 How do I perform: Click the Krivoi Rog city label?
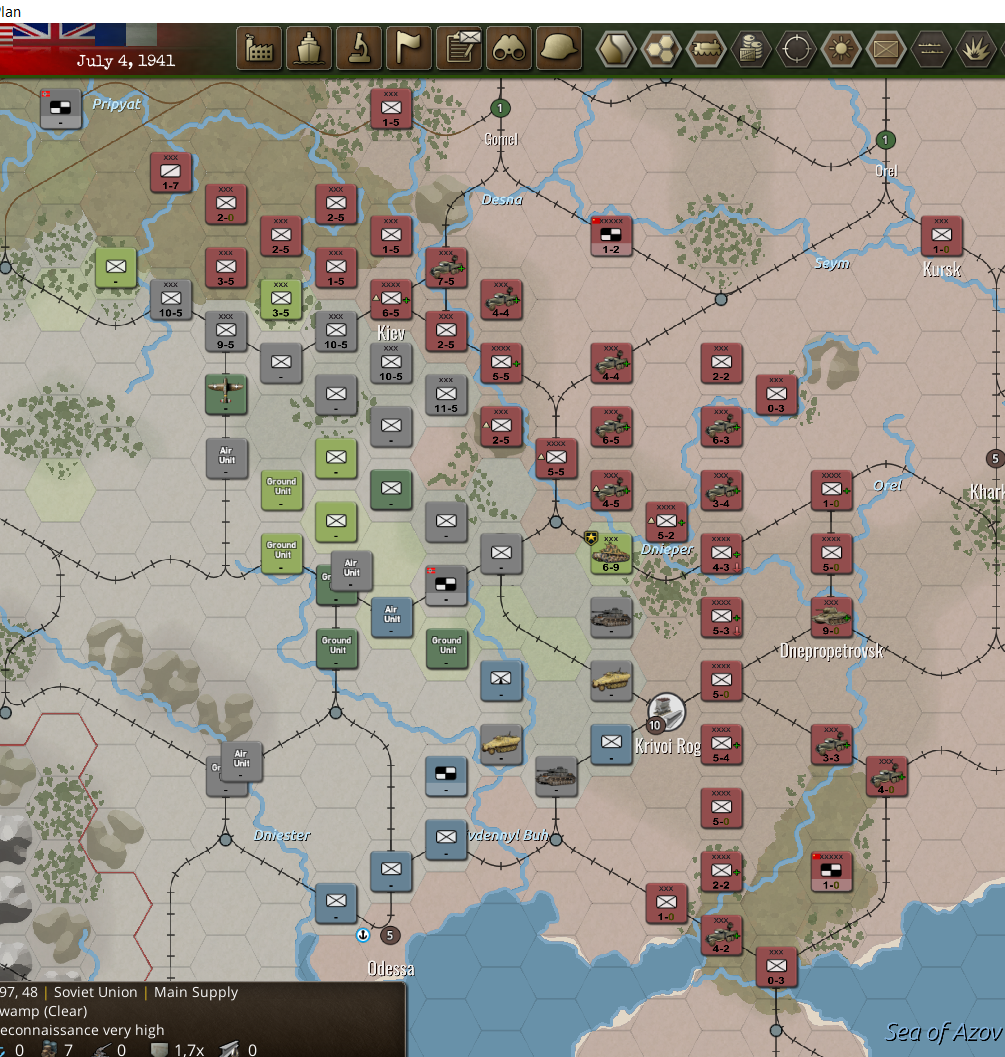point(668,746)
